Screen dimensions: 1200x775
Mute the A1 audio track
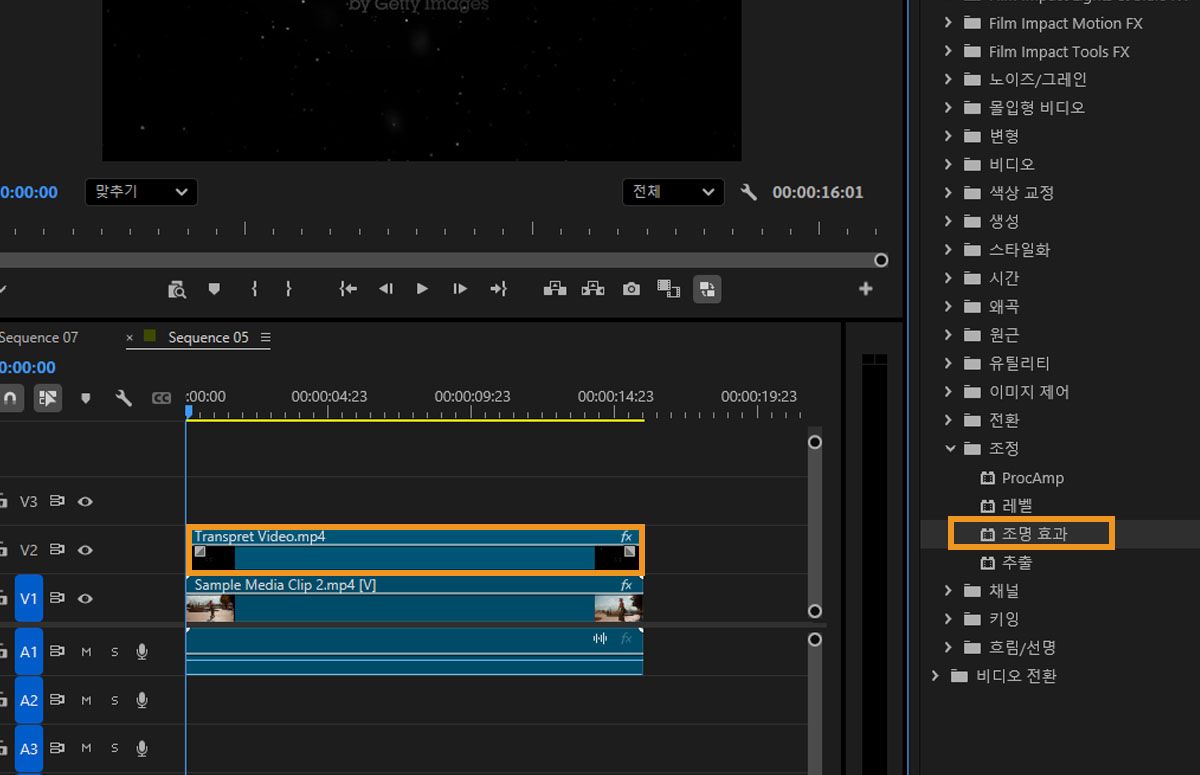pyautogui.click(x=86, y=652)
